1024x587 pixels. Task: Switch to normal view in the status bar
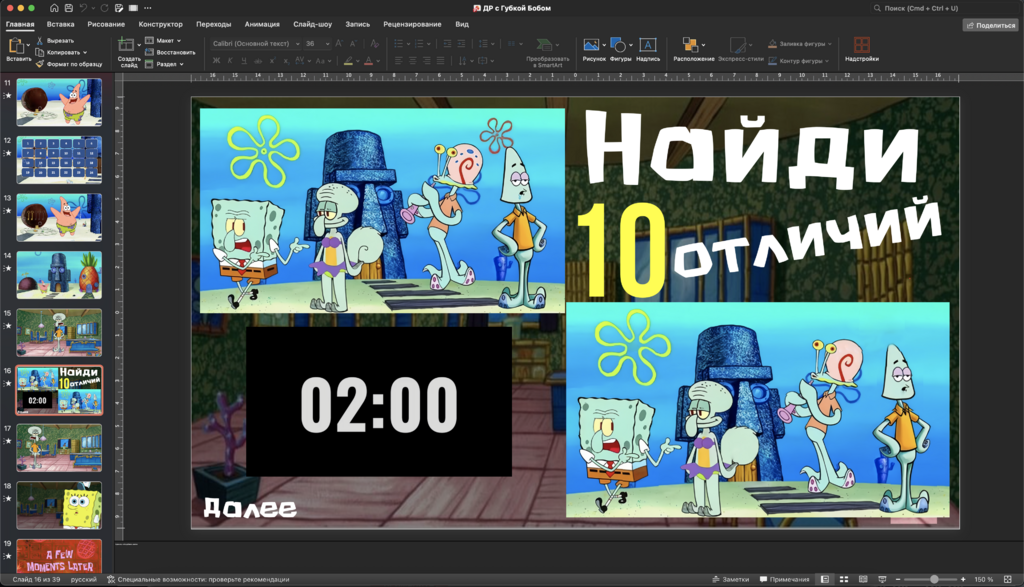[825, 579]
